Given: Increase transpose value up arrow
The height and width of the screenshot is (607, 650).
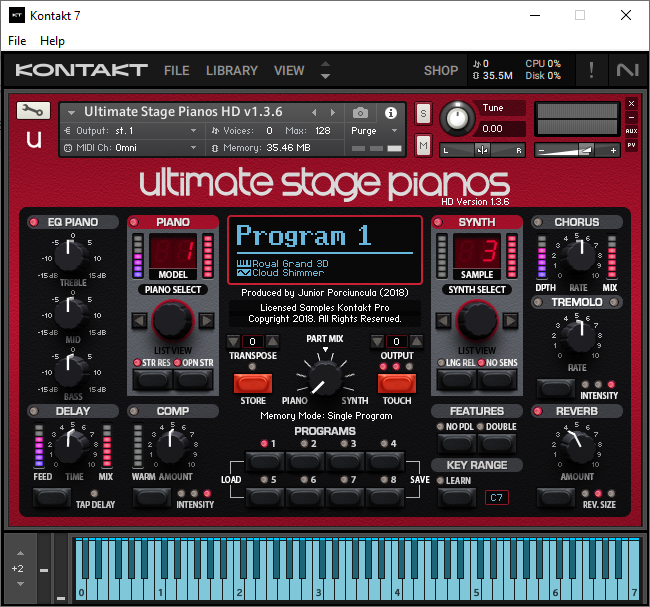Looking at the screenshot, I should click(272, 341).
